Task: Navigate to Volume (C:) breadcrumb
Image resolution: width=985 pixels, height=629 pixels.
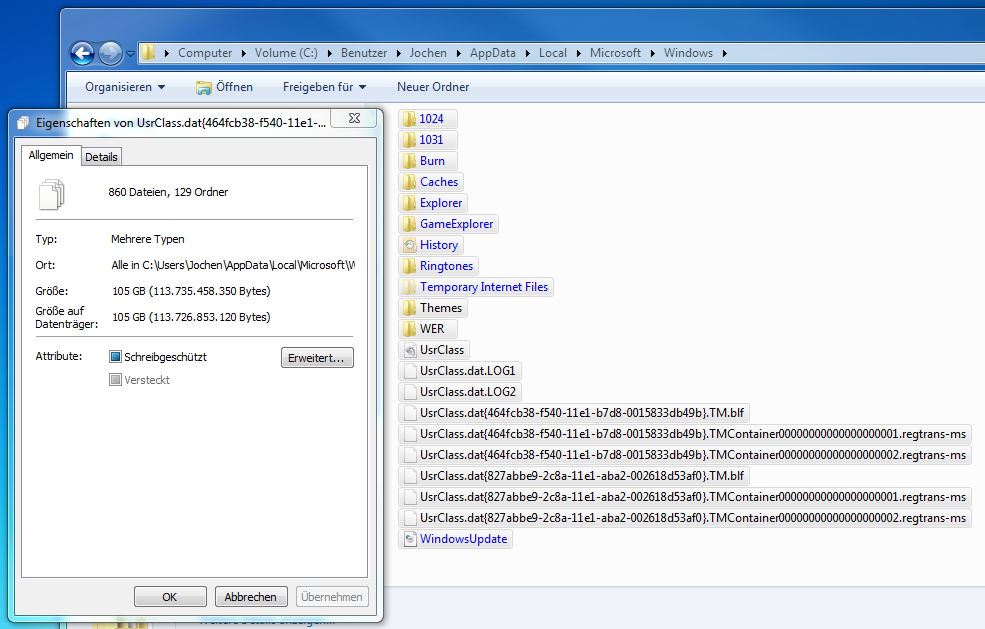Action: 286,53
